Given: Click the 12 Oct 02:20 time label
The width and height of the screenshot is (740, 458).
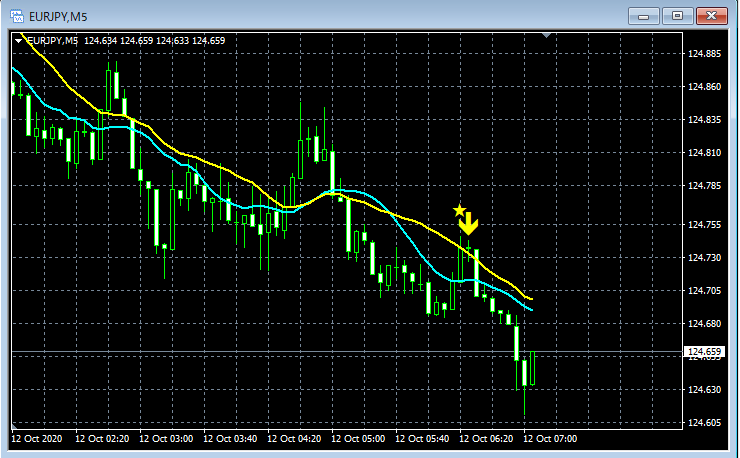Looking at the screenshot, I should [x=102, y=439].
